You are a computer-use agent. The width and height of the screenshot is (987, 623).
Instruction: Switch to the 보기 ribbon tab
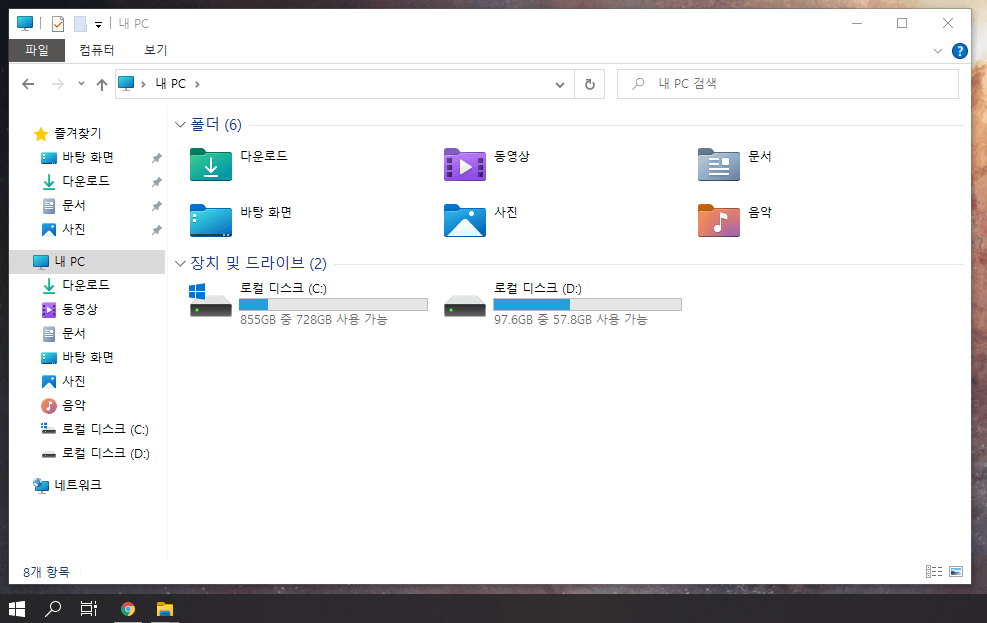155,50
